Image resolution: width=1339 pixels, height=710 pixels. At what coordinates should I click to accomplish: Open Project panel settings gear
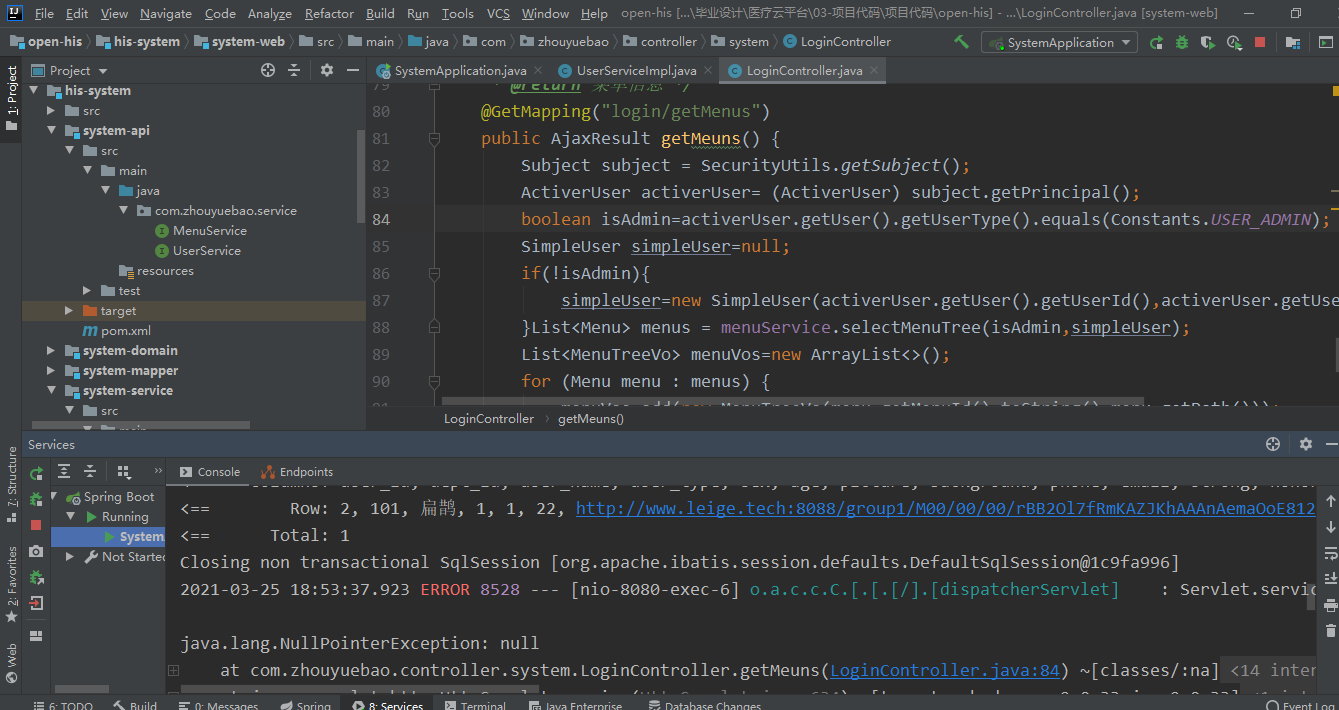327,70
